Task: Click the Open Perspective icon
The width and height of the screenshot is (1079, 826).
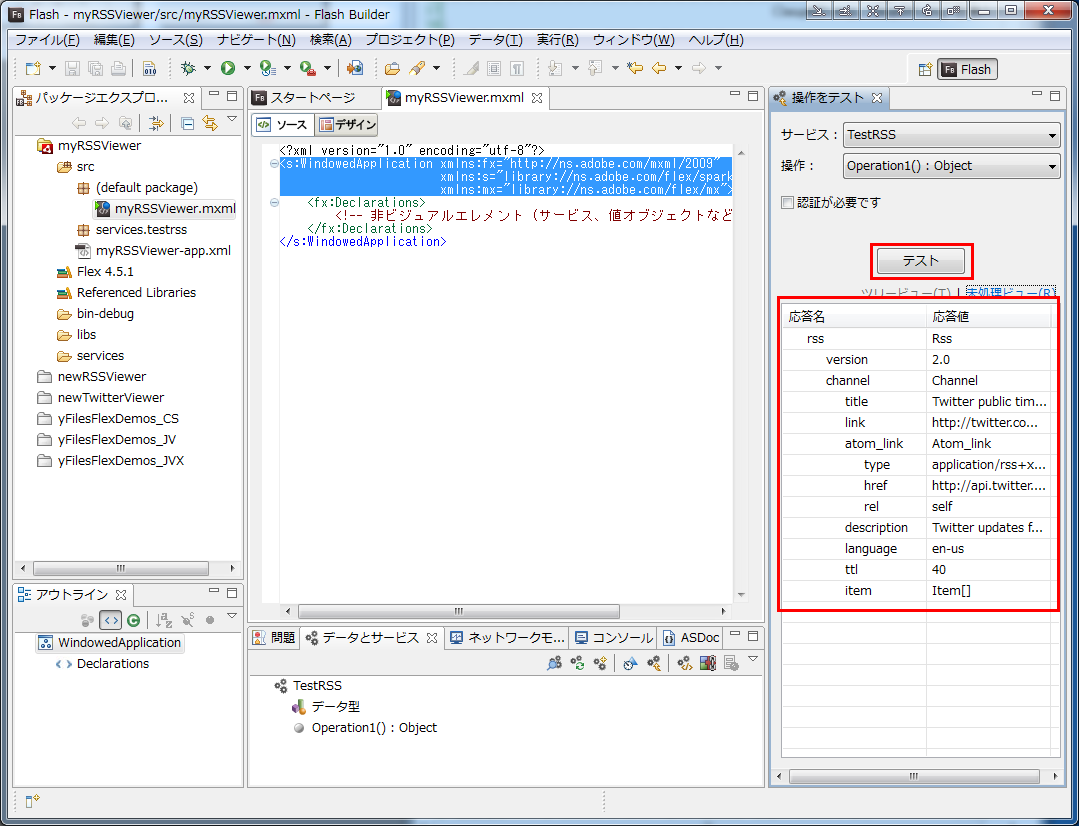Action: tap(925, 69)
